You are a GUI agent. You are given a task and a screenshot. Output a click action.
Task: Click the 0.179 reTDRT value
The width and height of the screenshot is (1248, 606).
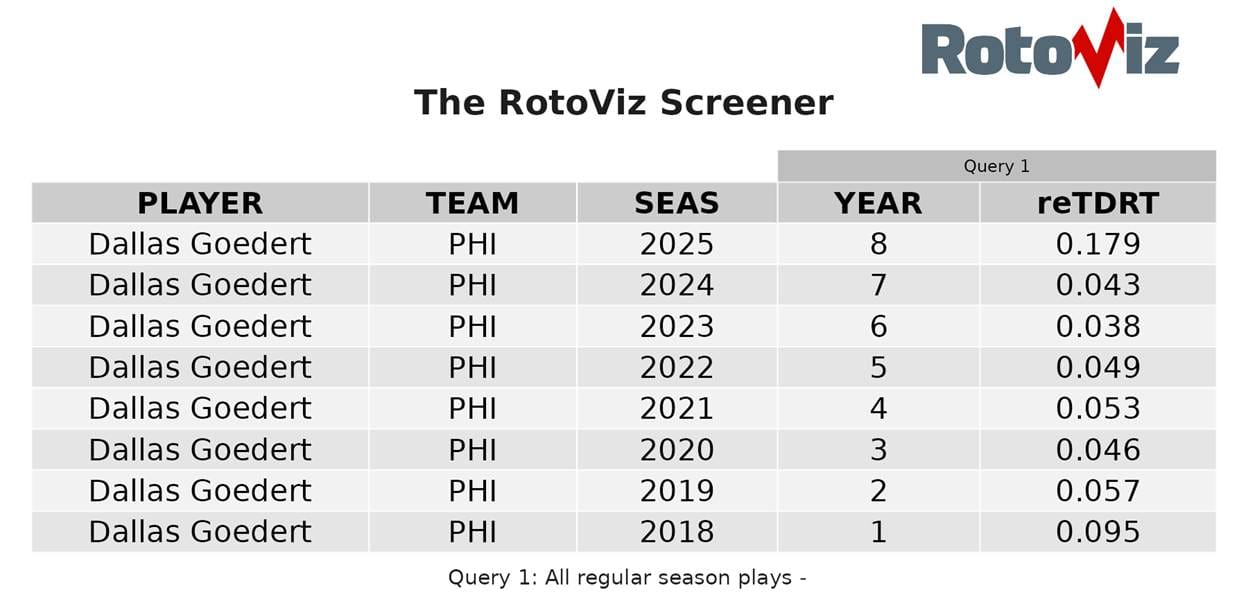[x=1097, y=244]
